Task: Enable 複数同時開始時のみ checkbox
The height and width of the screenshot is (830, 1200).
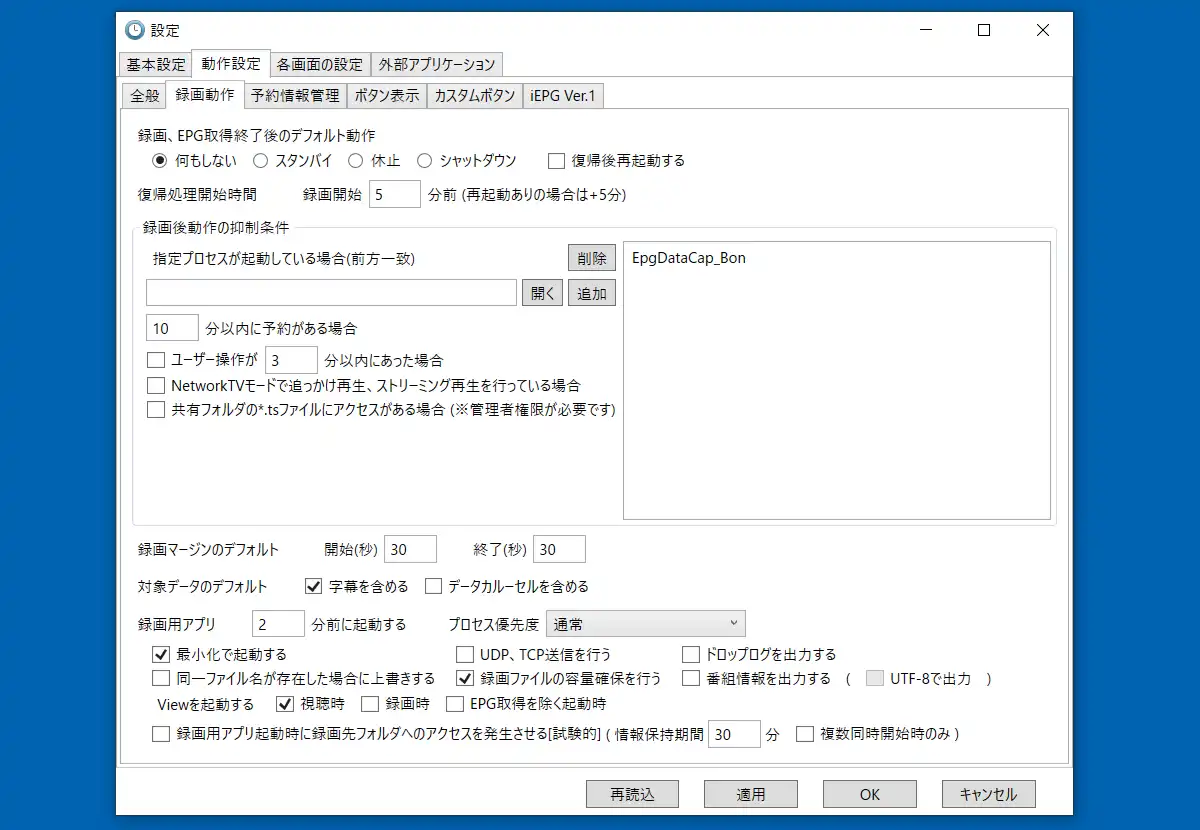Action: click(804, 734)
